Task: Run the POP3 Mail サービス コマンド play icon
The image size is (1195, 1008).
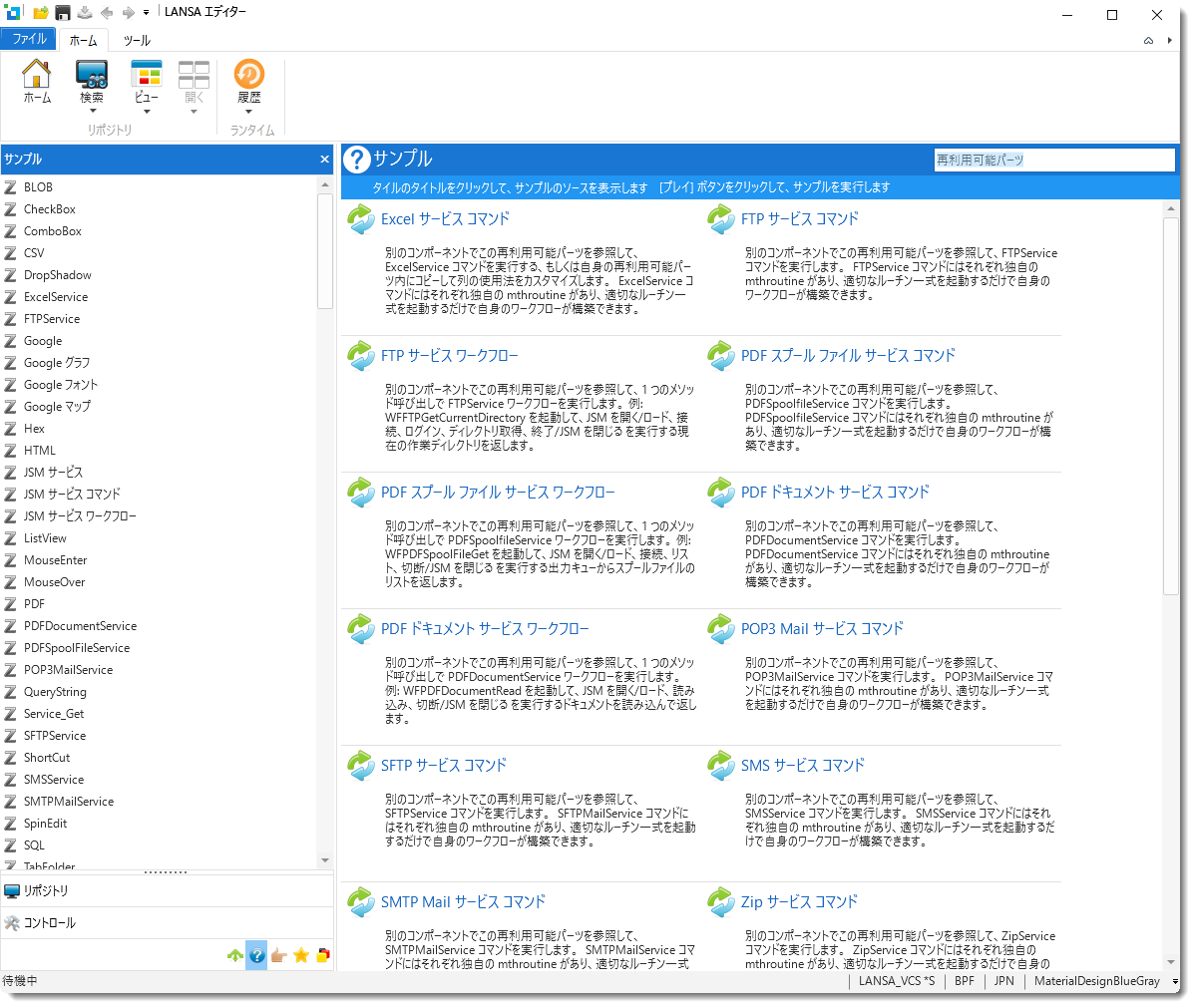Action: 720,628
